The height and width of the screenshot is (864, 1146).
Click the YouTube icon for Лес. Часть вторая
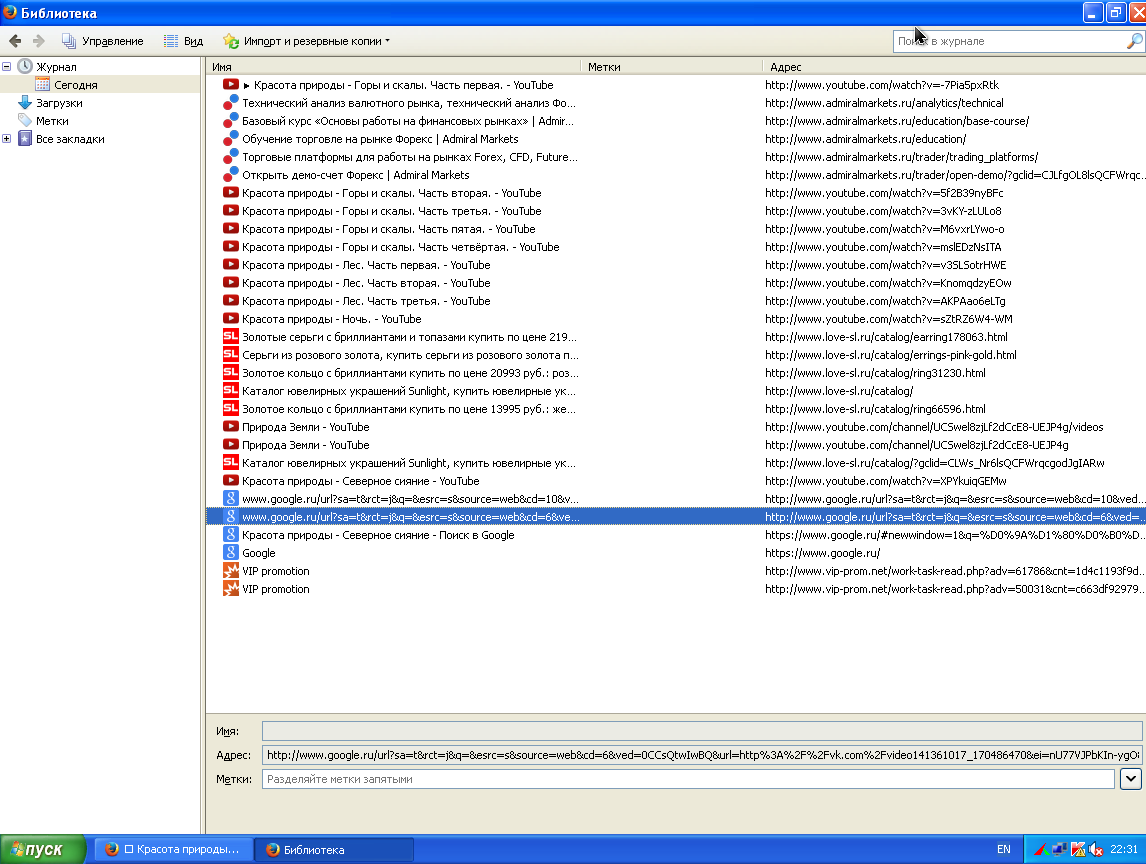tap(231, 283)
